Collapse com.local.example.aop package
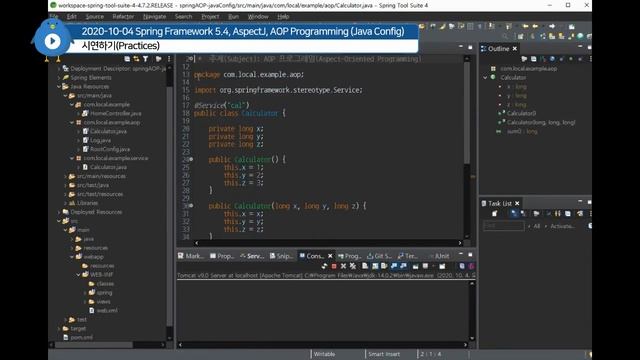The width and height of the screenshot is (640, 360). click(x=72, y=122)
